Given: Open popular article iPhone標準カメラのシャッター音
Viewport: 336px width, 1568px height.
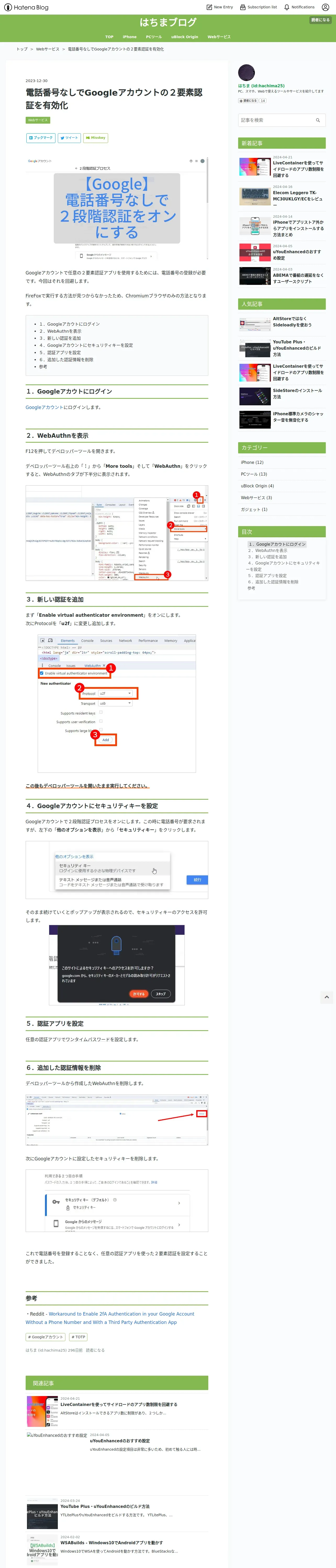Looking at the screenshot, I should pyautogui.click(x=298, y=416).
